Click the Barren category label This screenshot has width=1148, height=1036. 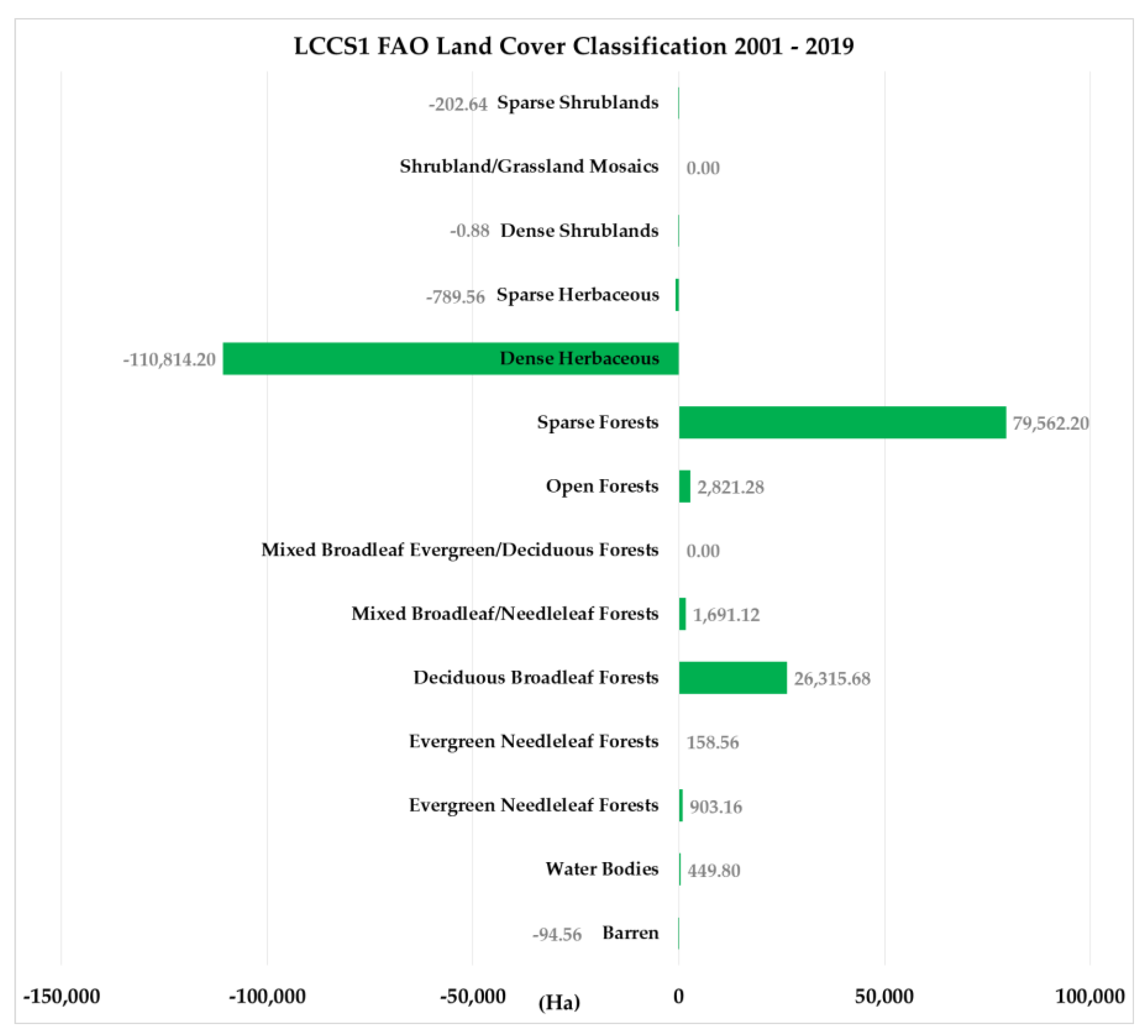[x=630, y=932]
